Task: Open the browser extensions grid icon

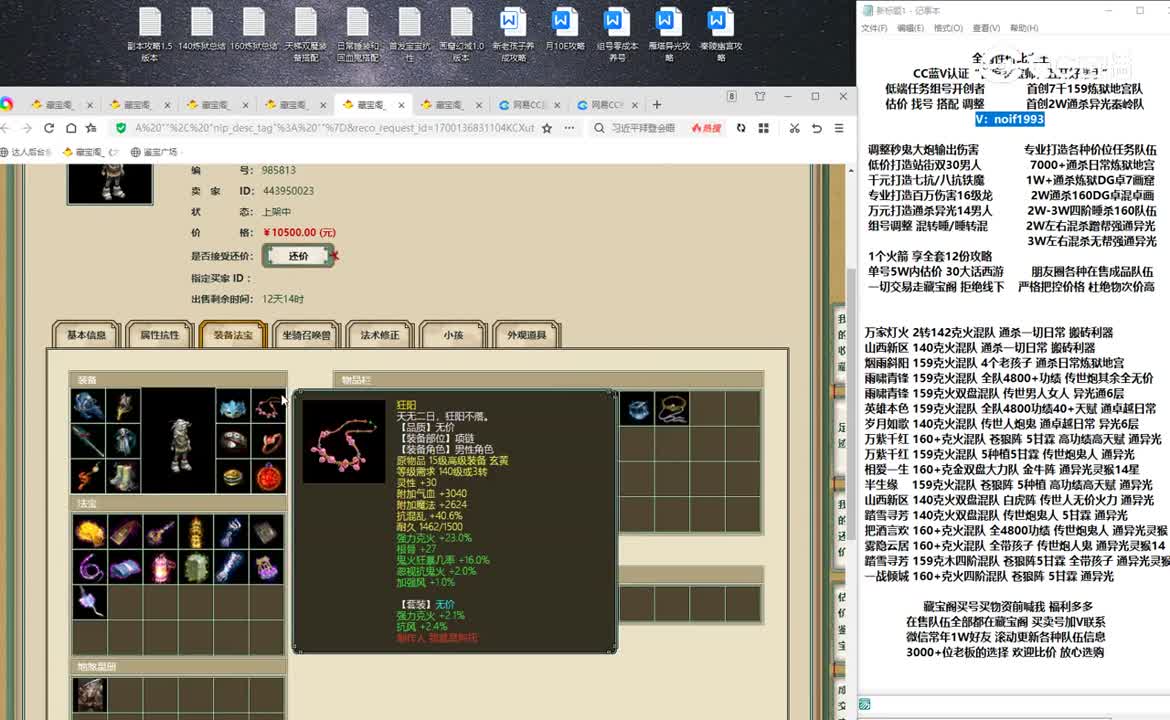Action: pos(763,128)
